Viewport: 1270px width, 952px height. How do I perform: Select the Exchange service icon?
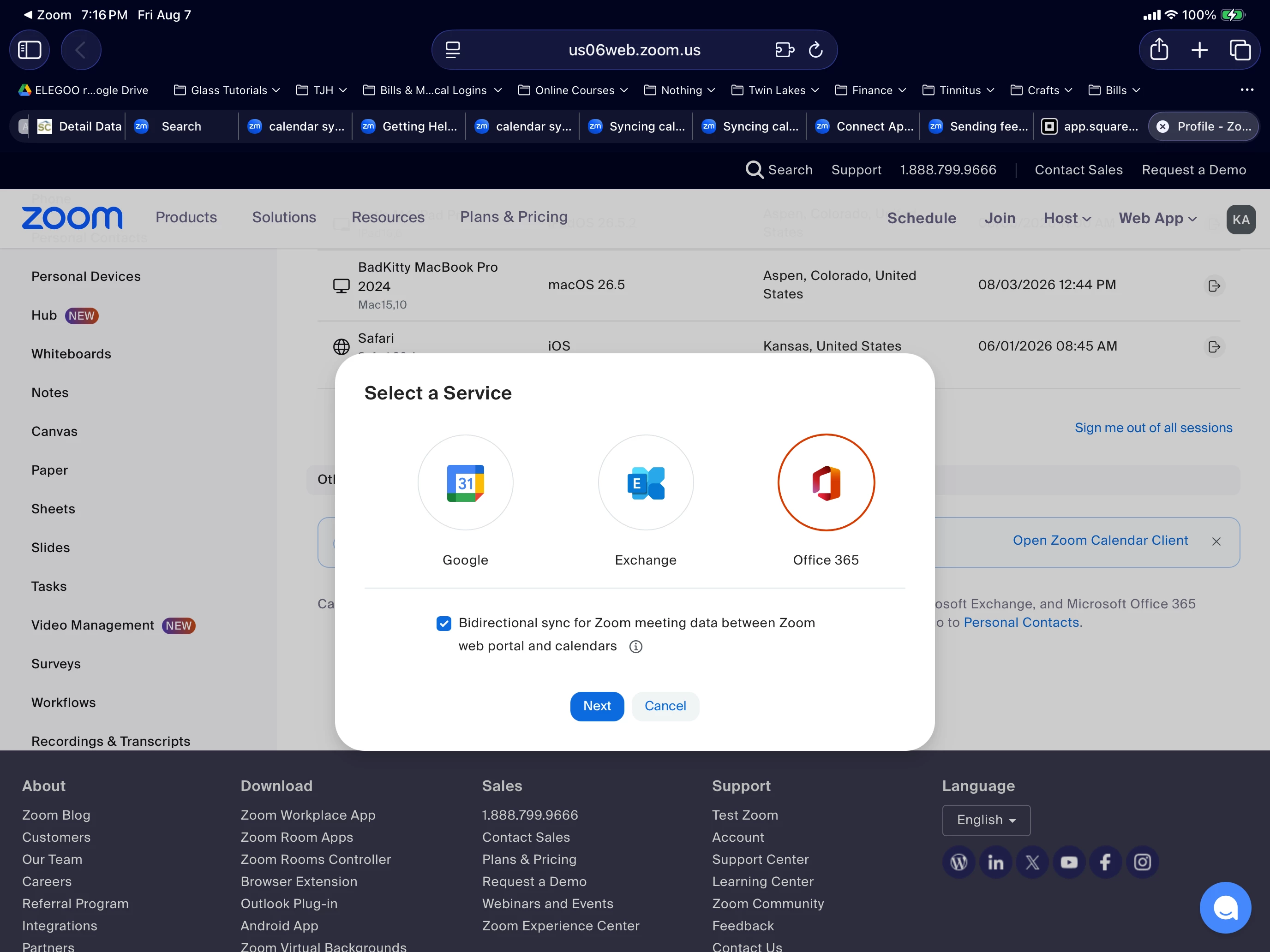coord(646,482)
